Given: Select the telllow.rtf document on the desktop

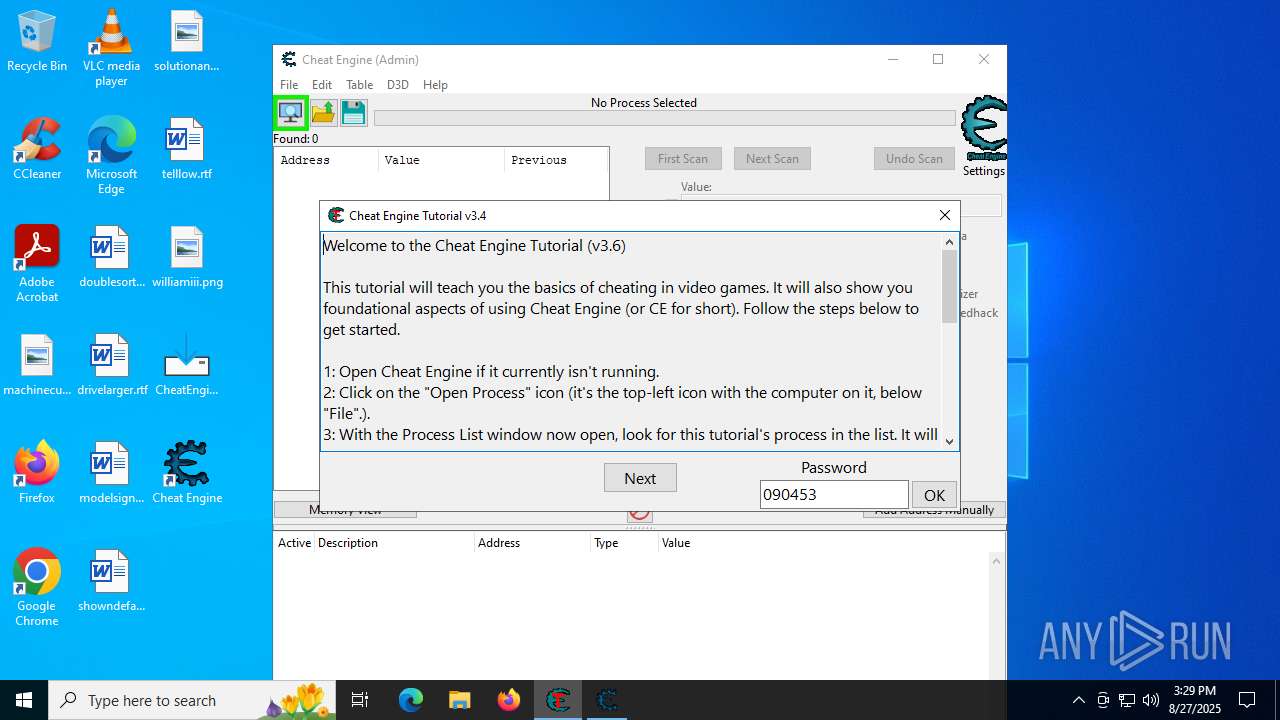Looking at the screenshot, I should [187, 149].
